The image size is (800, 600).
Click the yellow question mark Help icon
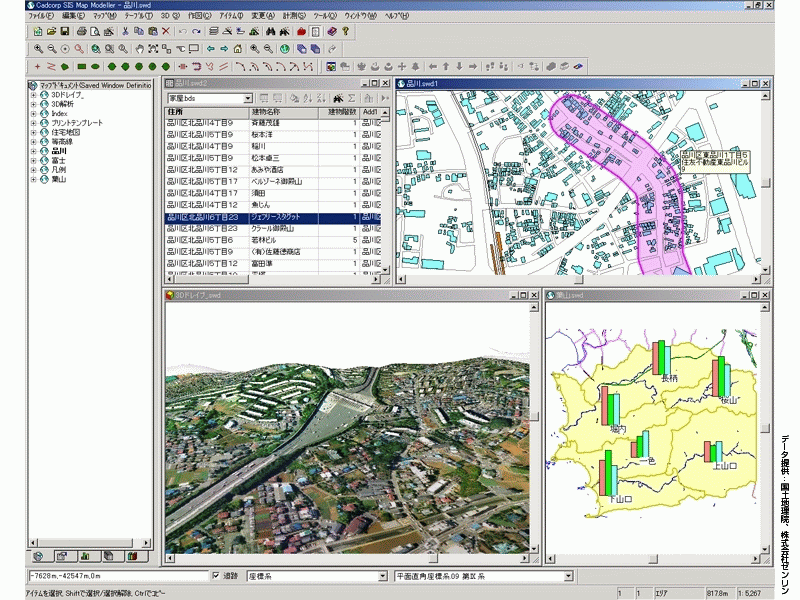coord(345,31)
